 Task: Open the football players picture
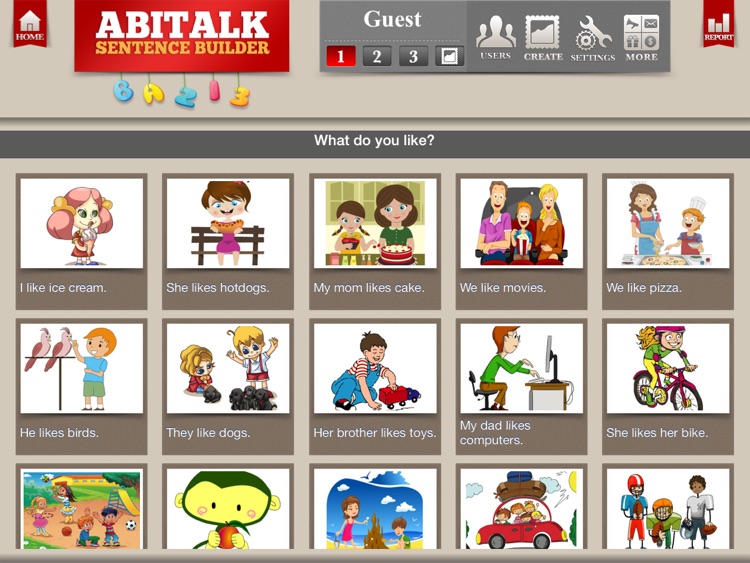(x=668, y=509)
